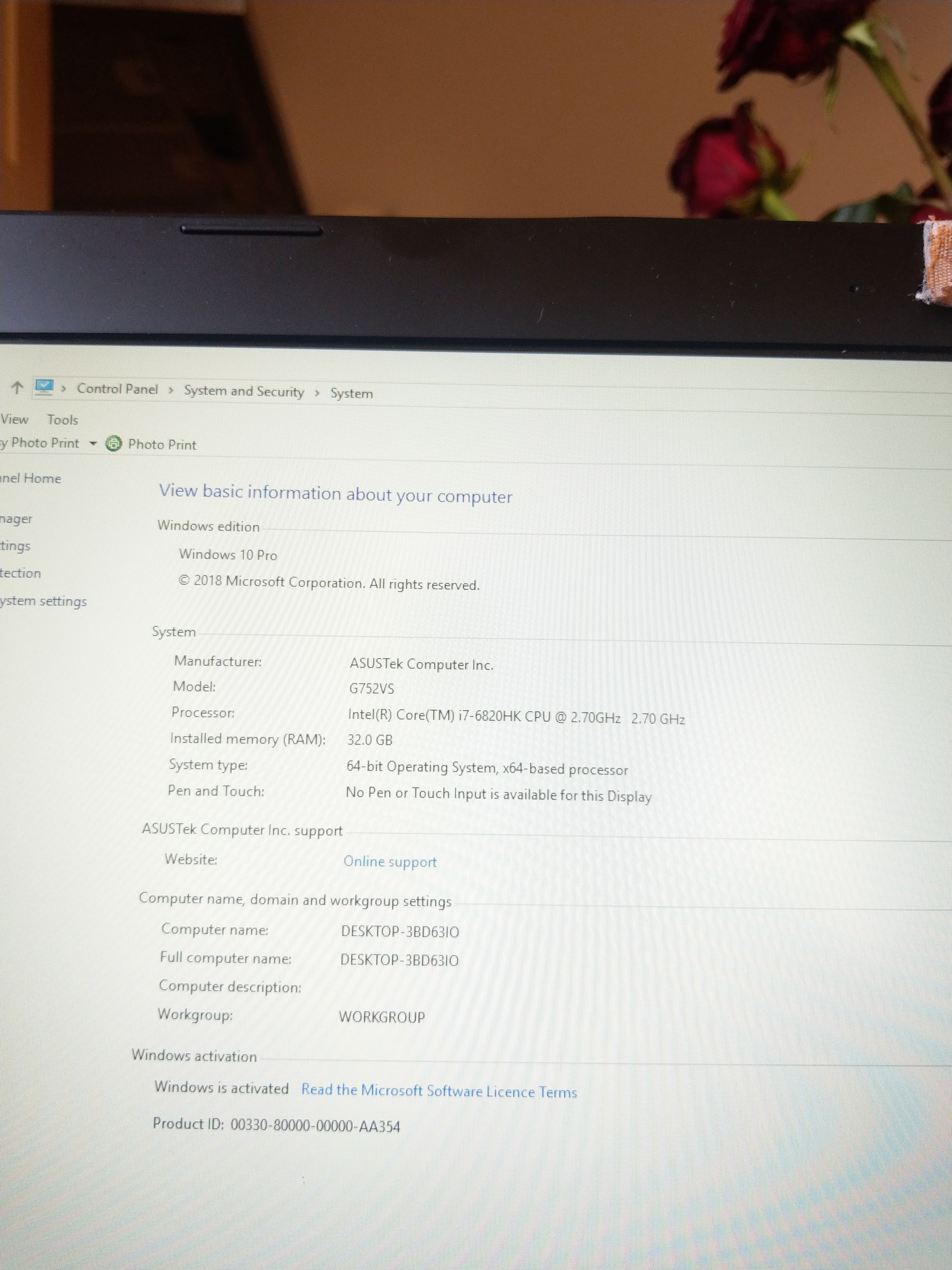
Task: Select the Product ID 00330-80000-00000-AA354
Action: [277, 1125]
